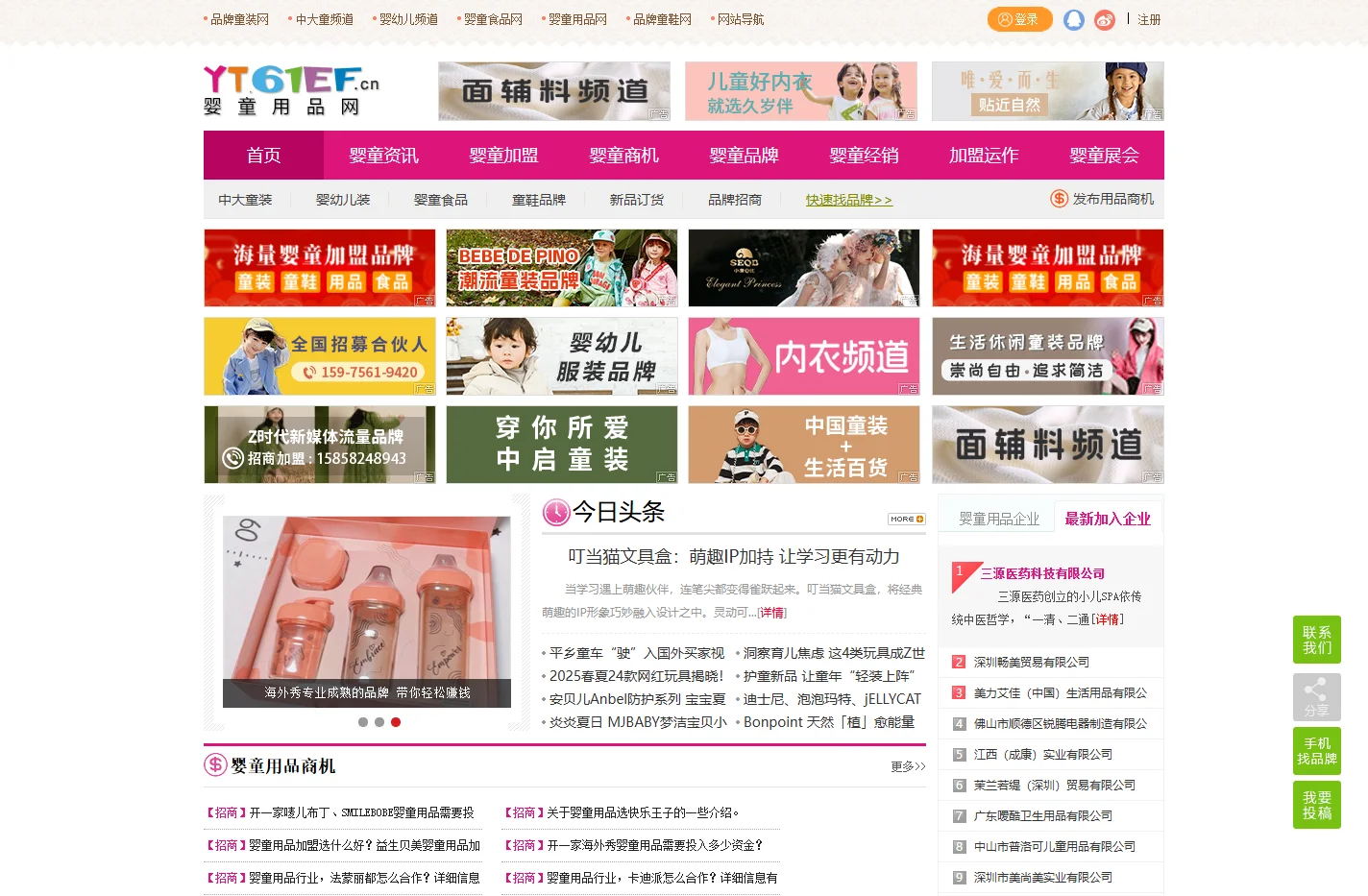This screenshot has width=1368, height=896.
Task: Click the 联系我们 side button
Action: click(x=1317, y=640)
